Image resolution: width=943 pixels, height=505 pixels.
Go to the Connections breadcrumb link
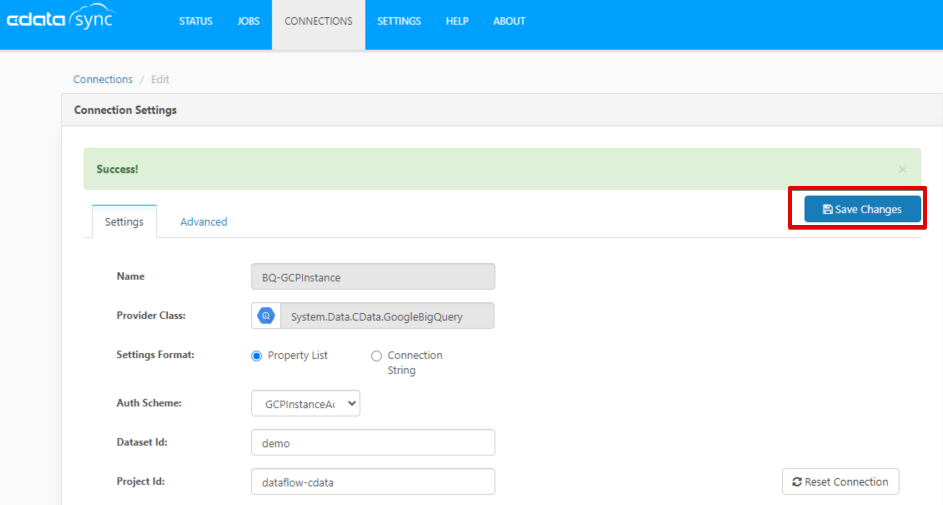(x=103, y=79)
